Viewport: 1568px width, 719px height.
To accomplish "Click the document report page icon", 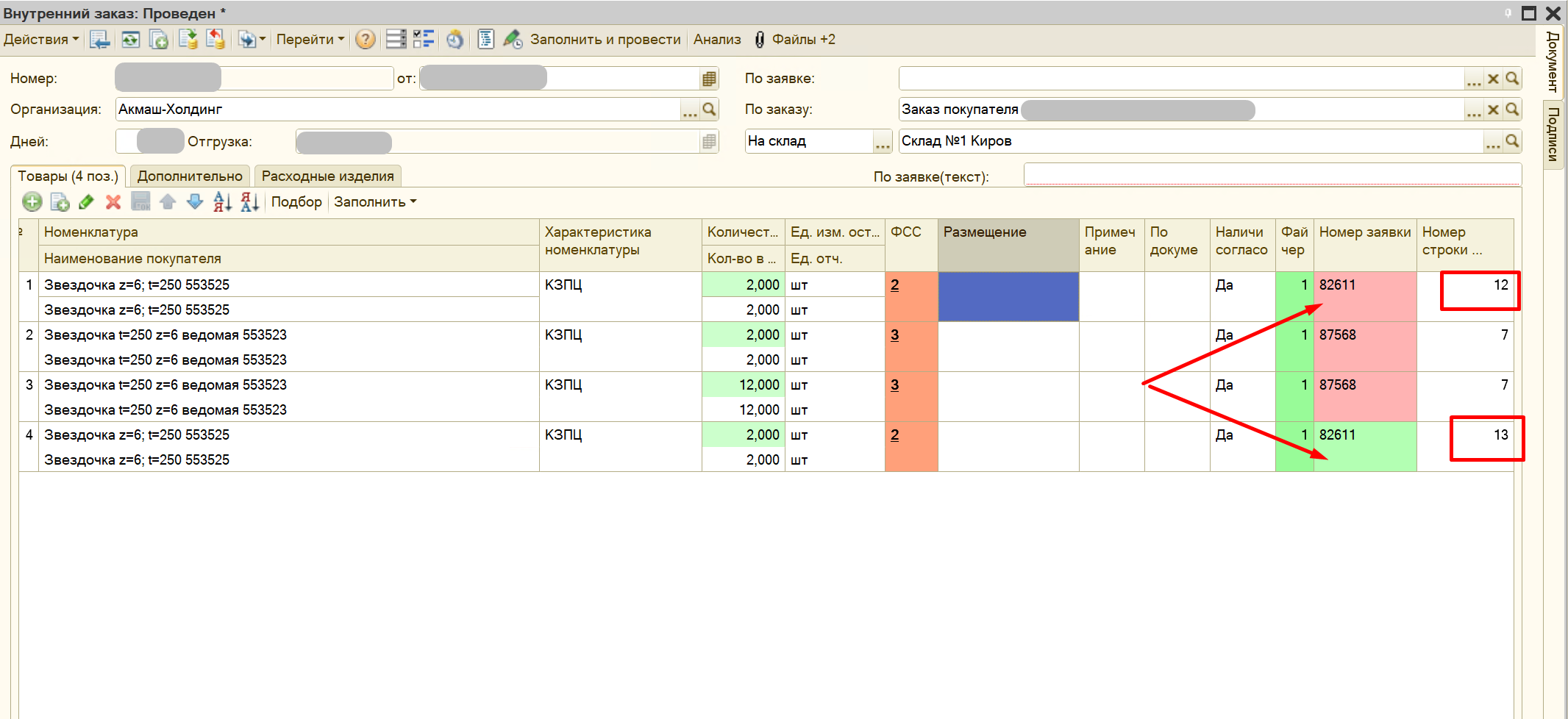I will coord(486,40).
